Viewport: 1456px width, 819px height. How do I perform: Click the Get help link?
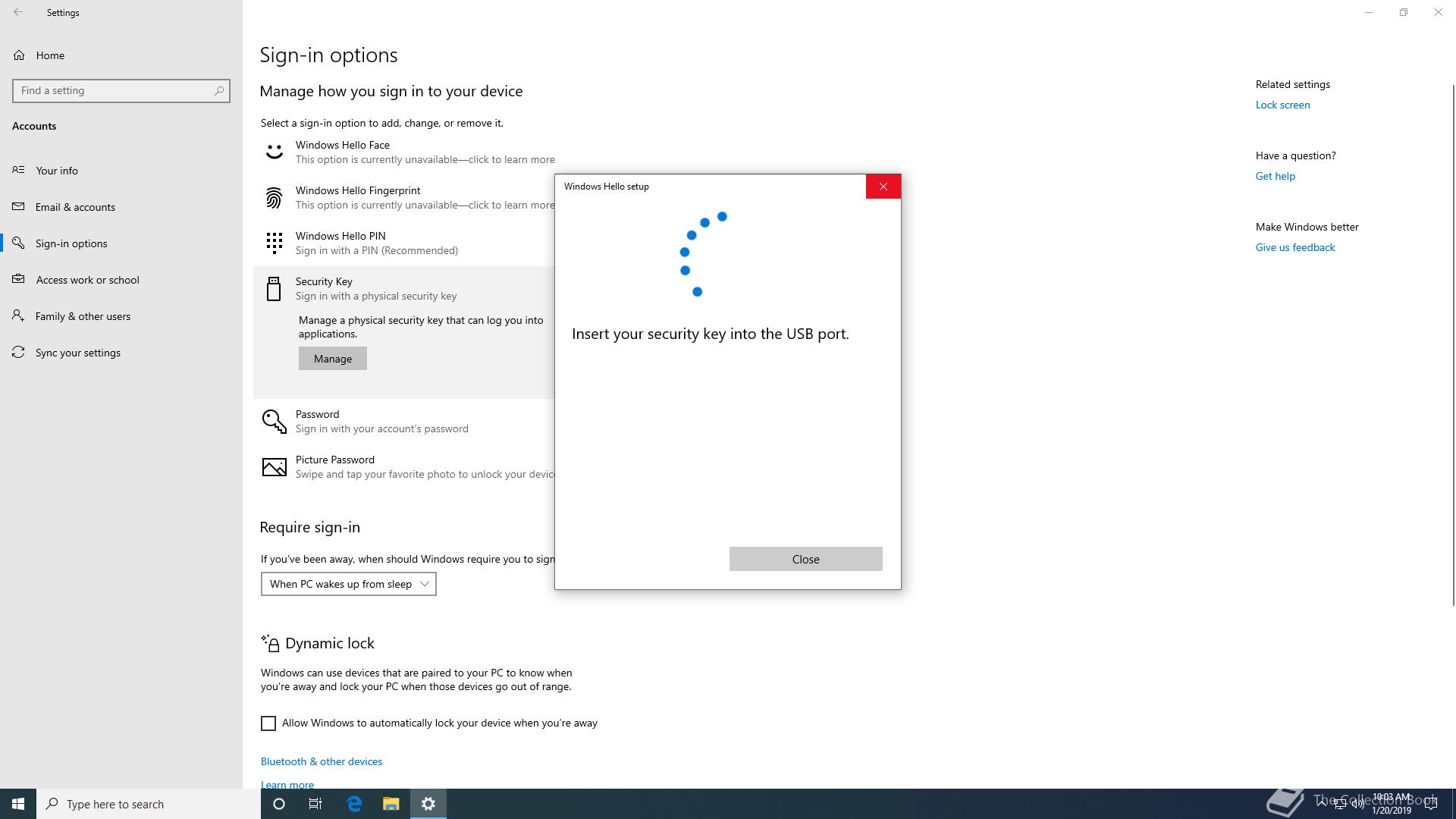1275,176
